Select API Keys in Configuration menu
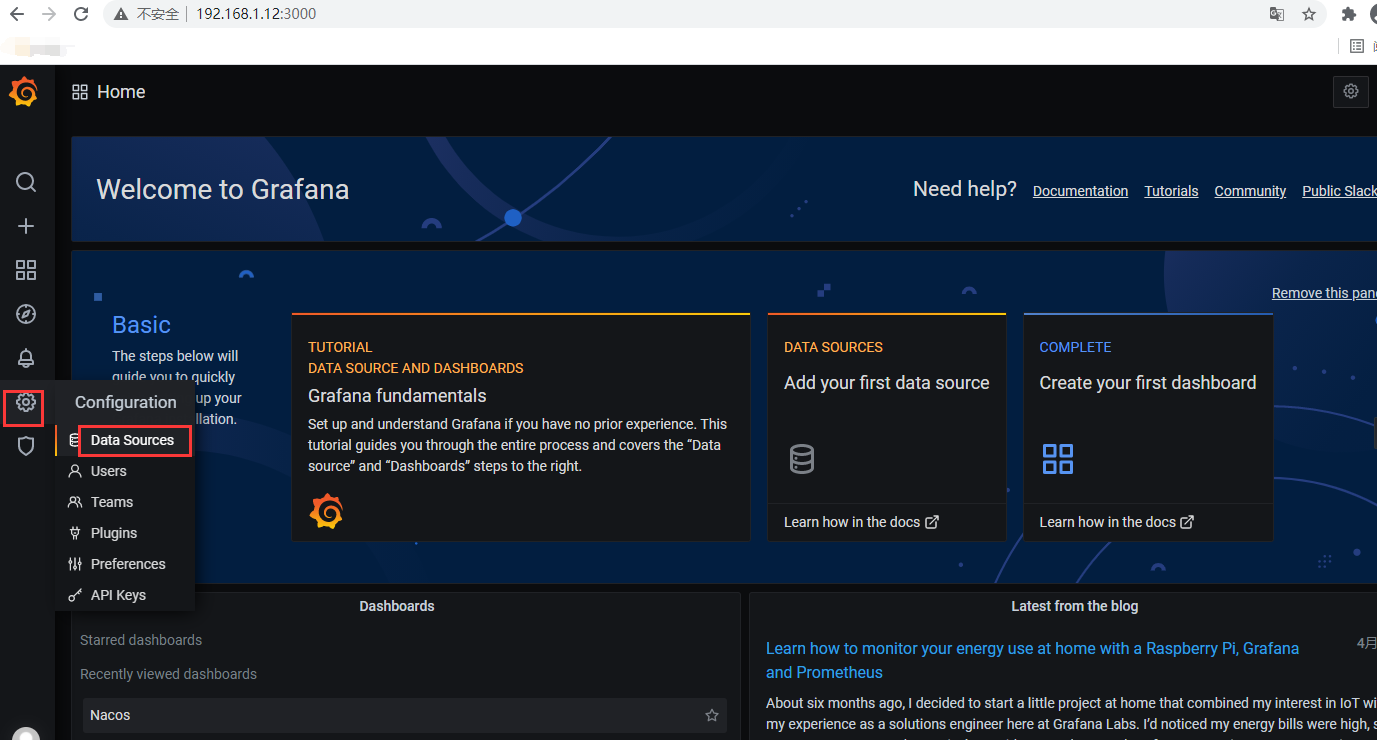Viewport: 1377px width, 740px height. pyautogui.click(x=118, y=594)
